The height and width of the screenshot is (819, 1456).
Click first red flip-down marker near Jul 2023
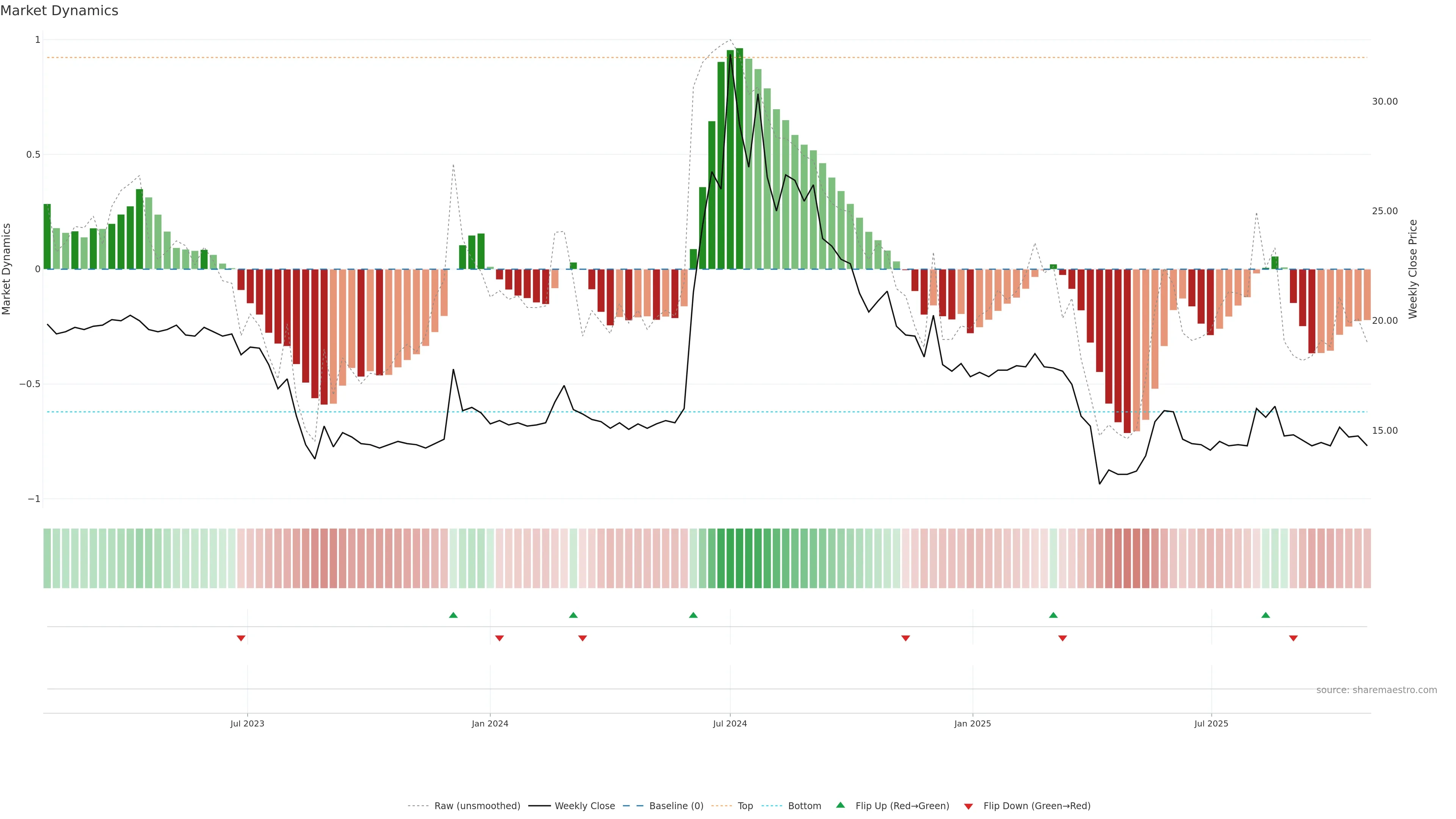(241, 638)
